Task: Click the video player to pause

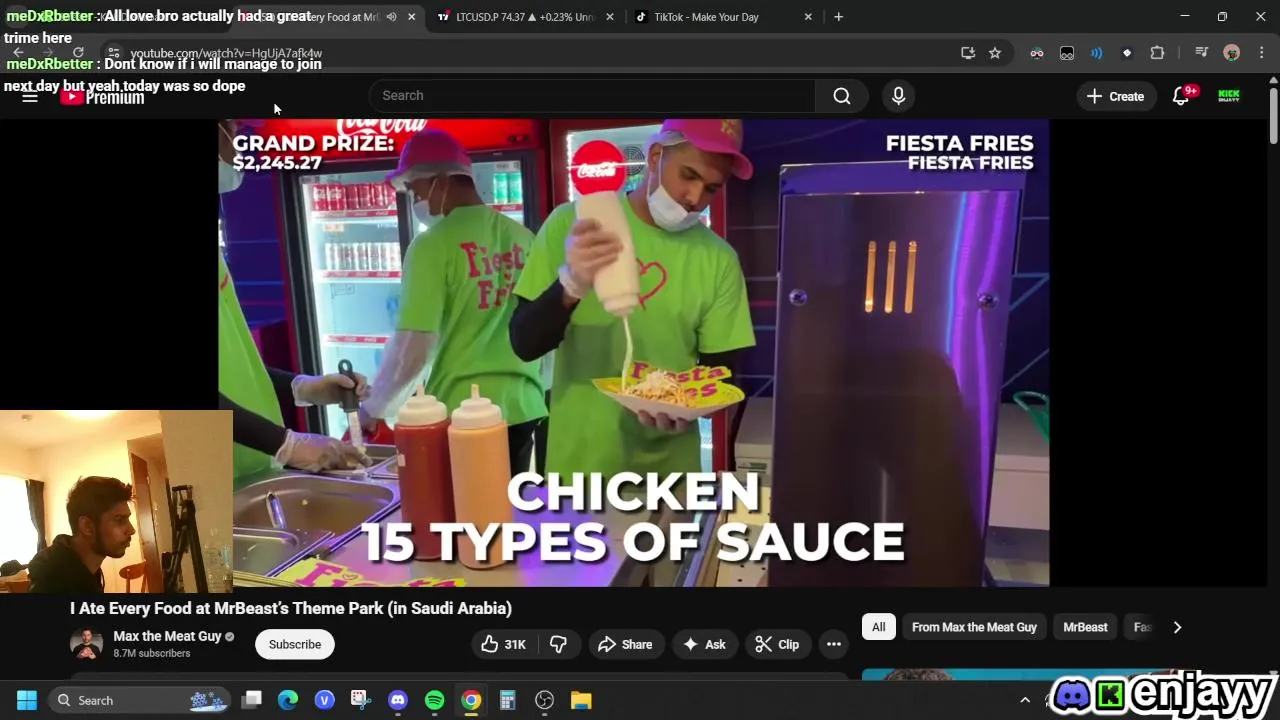Action: (634, 352)
